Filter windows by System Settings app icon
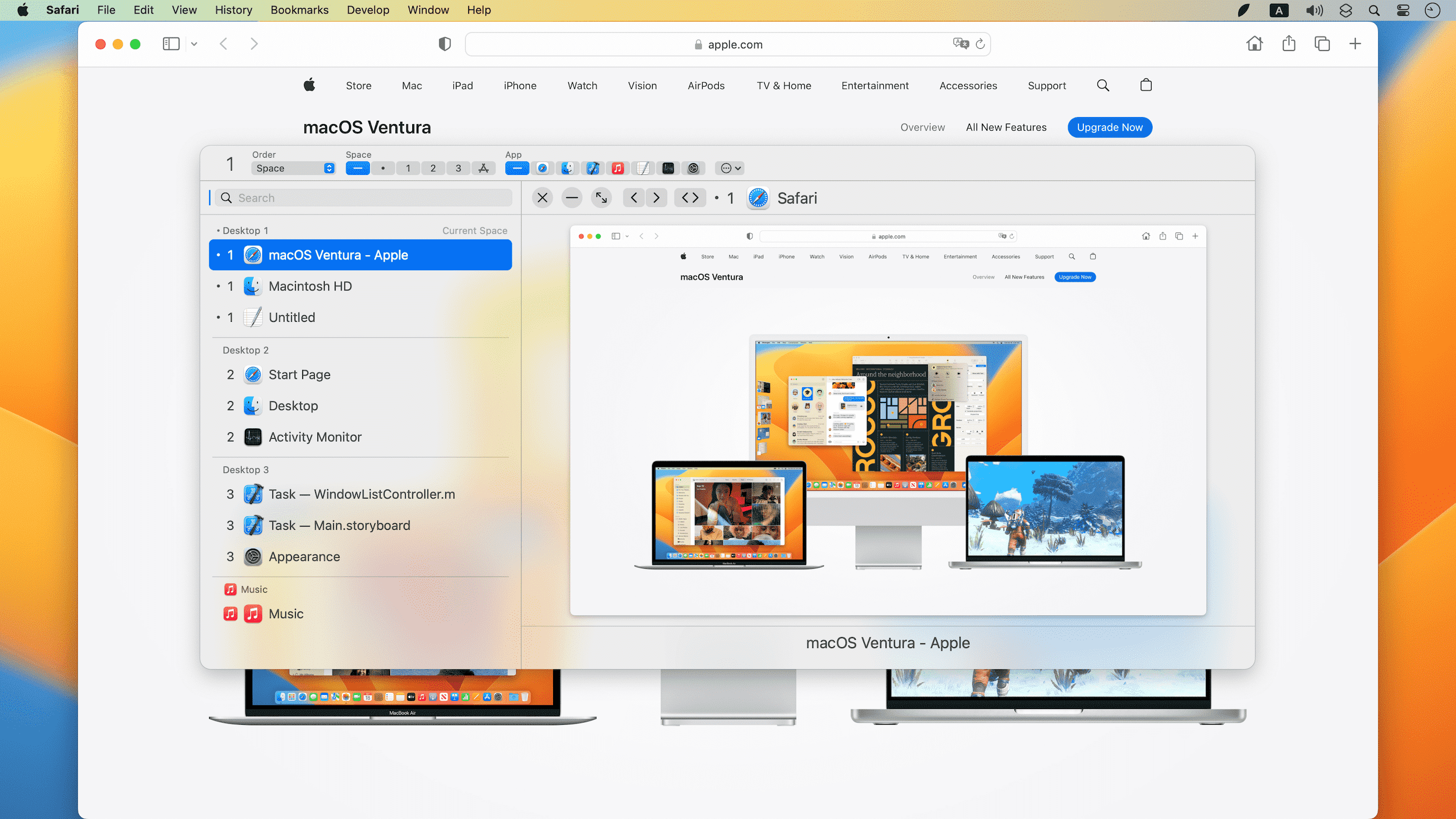Screen dimensions: 1456x819 point(693,168)
